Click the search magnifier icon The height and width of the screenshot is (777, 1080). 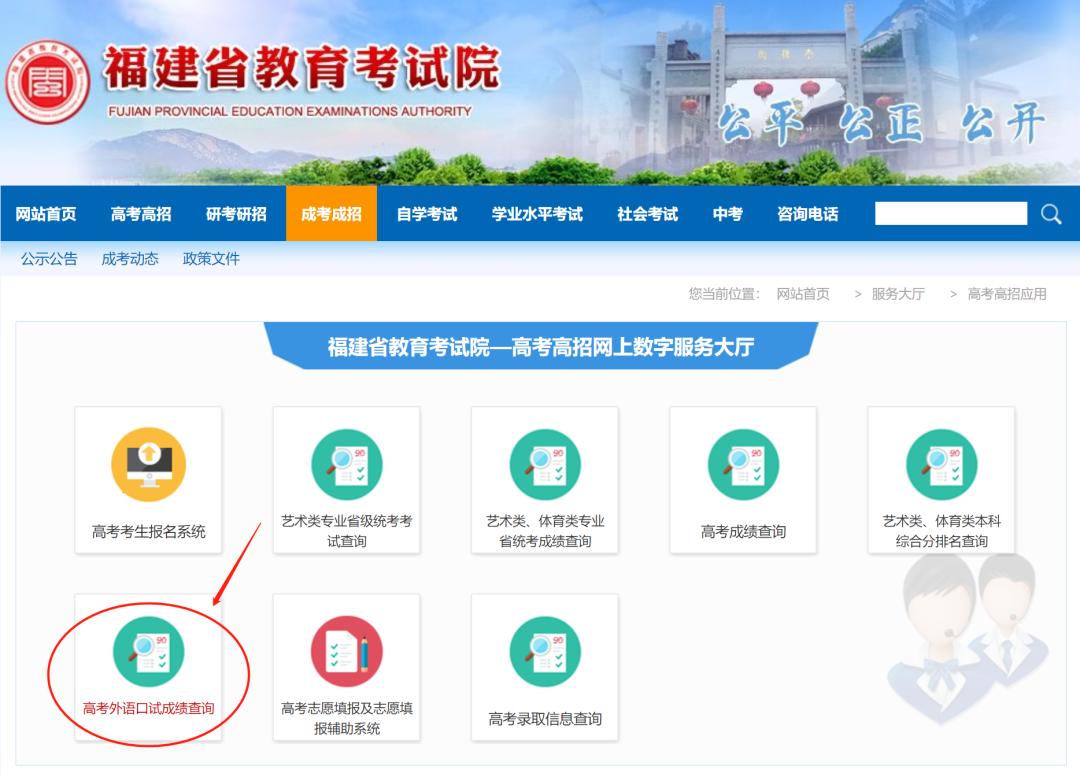tap(1049, 213)
